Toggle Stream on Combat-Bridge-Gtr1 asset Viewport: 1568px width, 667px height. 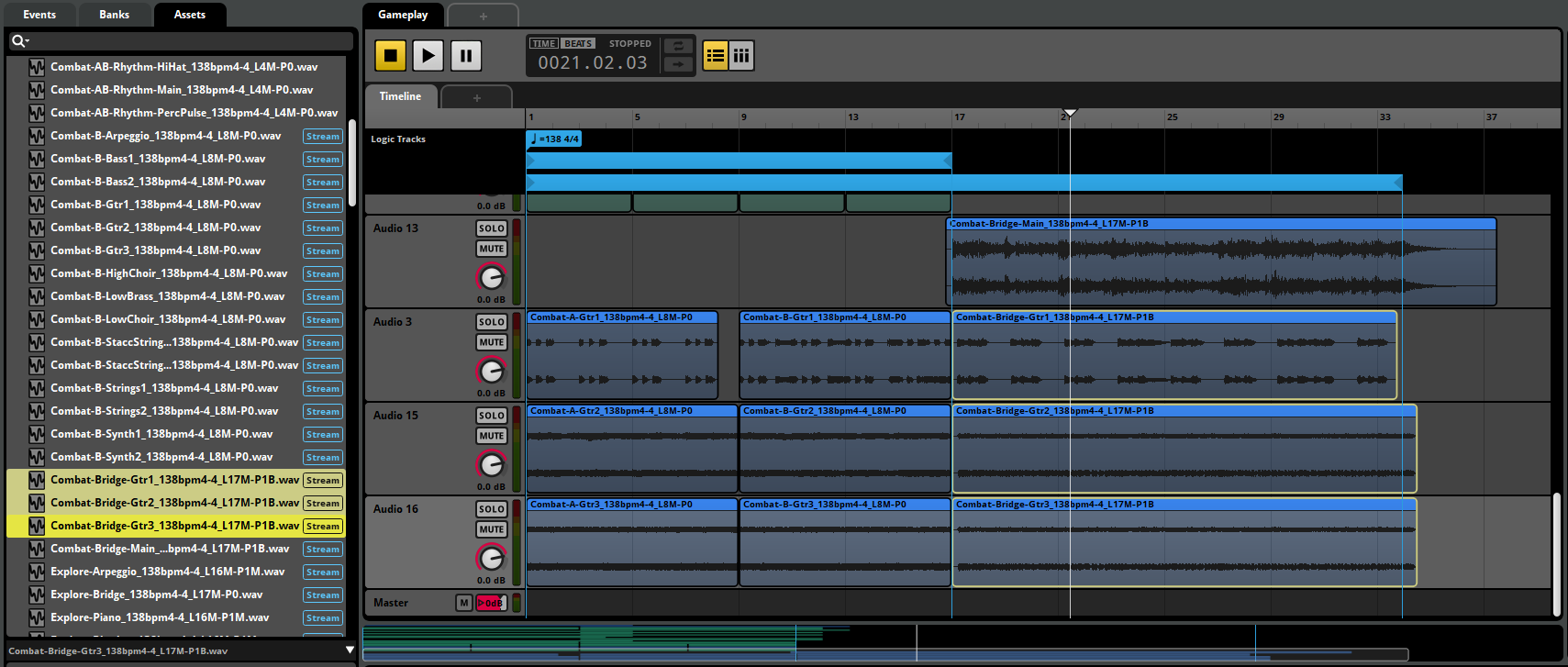(323, 480)
